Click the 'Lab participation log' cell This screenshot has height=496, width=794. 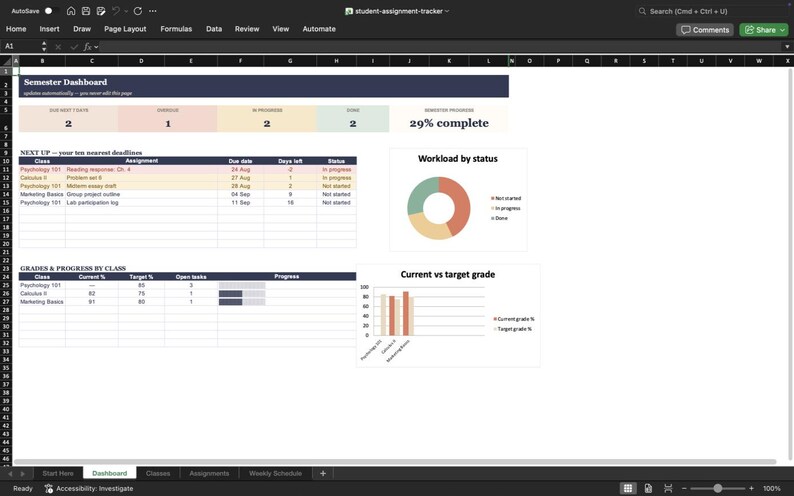(x=141, y=202)
